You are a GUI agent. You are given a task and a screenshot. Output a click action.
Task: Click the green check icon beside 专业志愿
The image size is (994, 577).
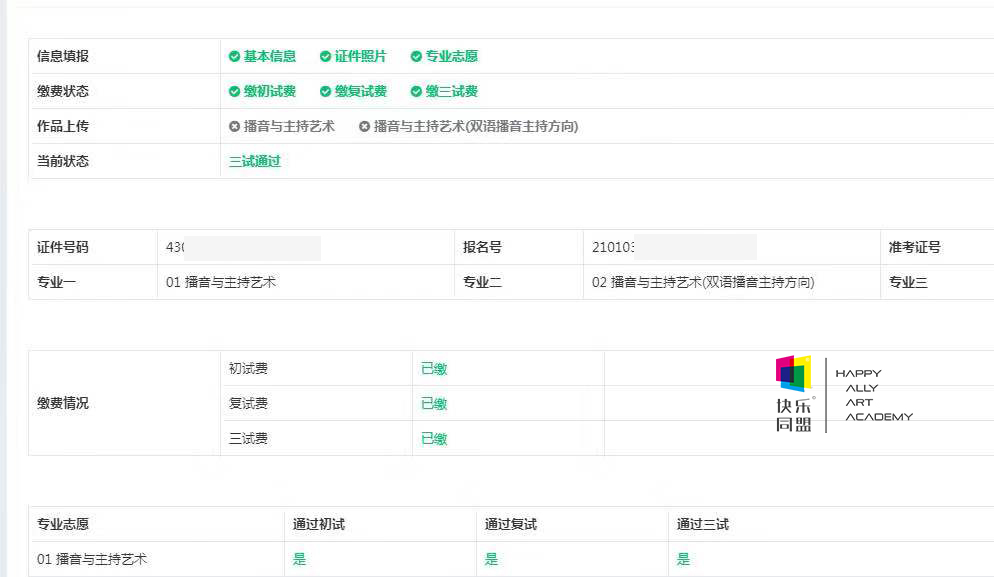[416, 56]
